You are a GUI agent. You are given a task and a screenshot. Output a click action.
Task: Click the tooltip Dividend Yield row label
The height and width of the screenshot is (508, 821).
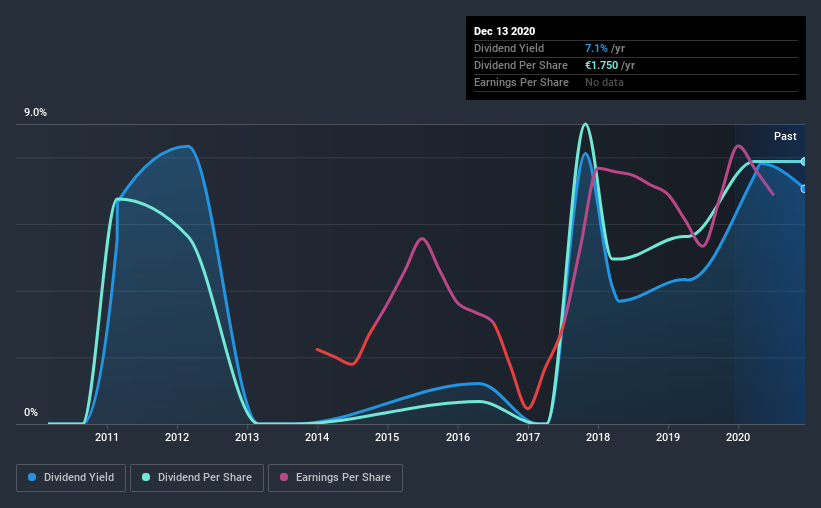point(509,48)
